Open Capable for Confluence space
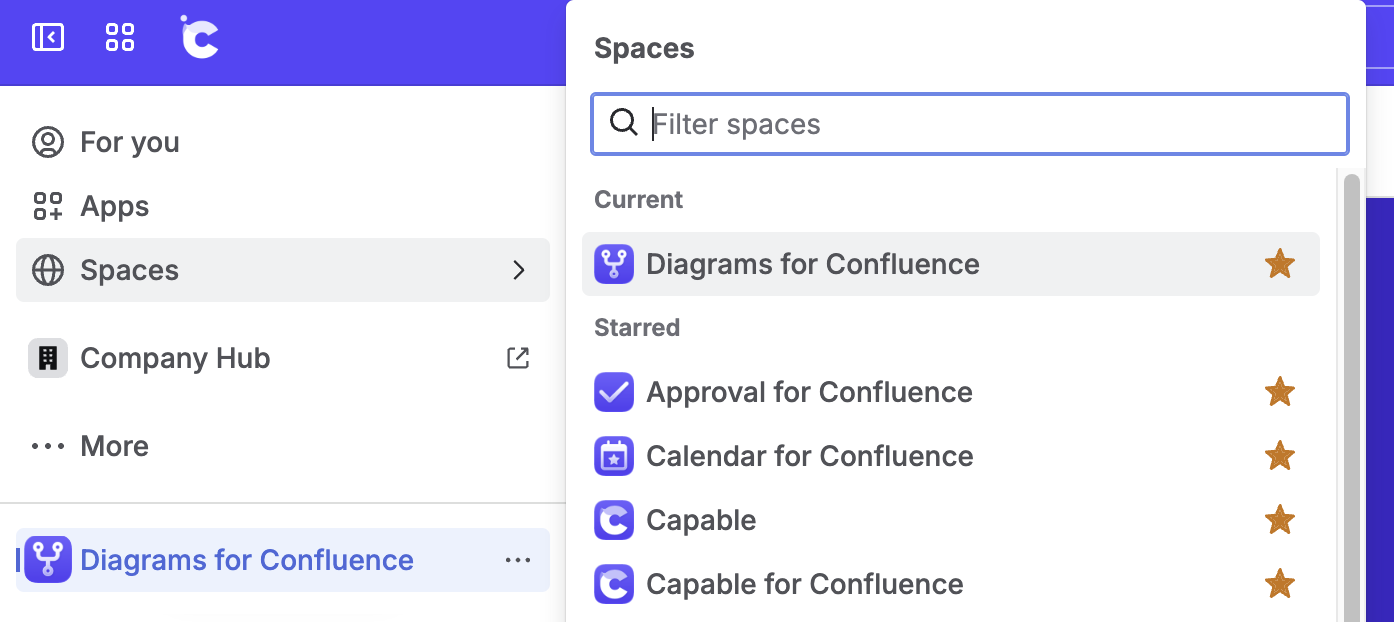The width and height of the screenshot is (1394, 622). click(804, 584)
